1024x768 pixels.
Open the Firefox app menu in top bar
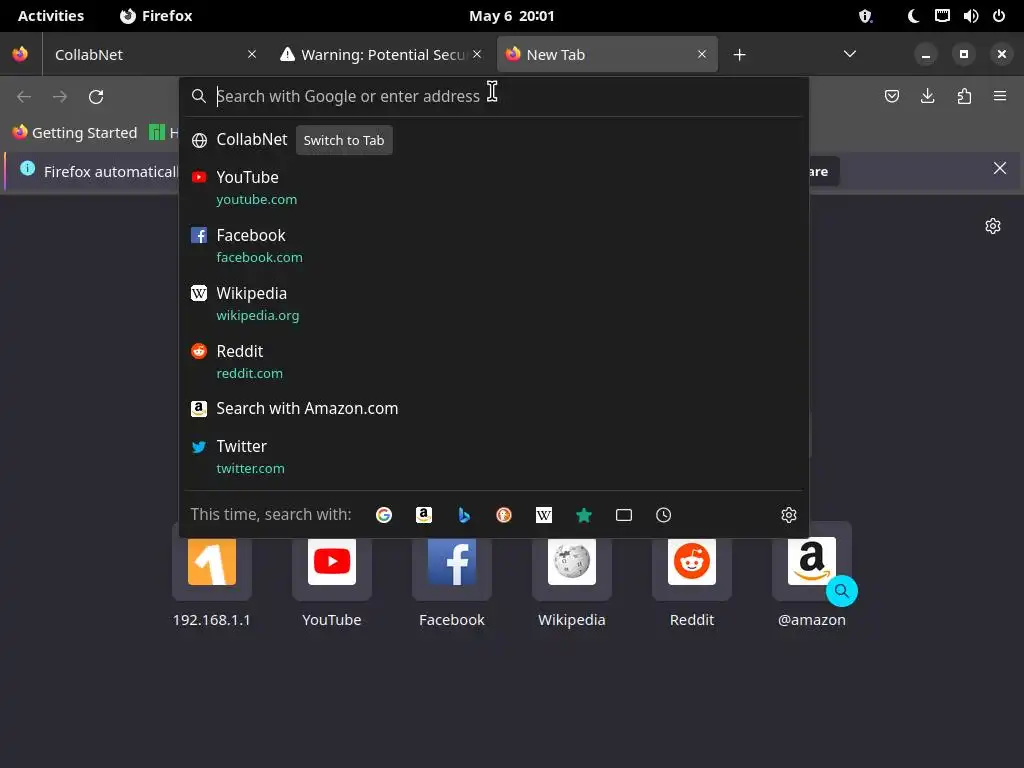point(156,16)
